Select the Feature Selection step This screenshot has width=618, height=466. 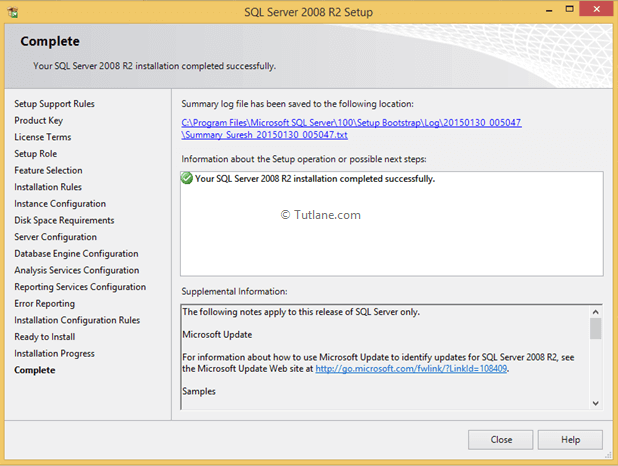click(48, 170)
